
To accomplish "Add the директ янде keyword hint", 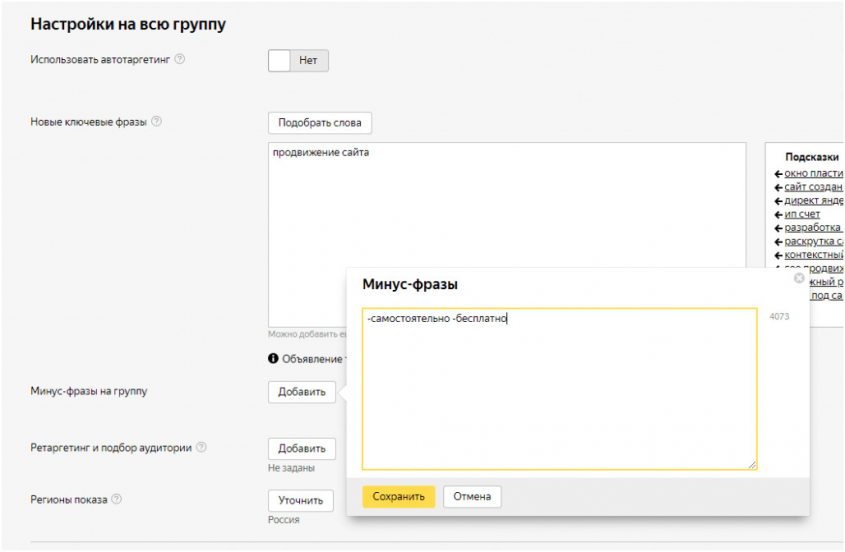I will click(x=812, y=200).
